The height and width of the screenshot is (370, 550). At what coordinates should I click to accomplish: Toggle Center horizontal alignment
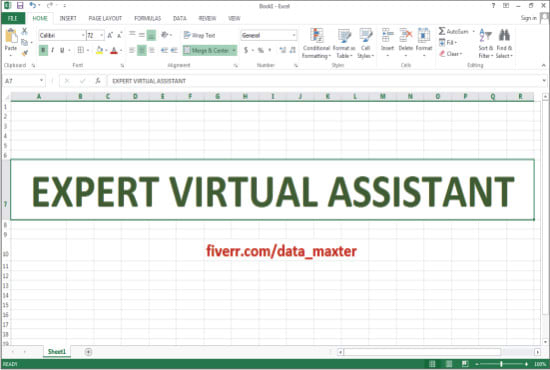click(142, 50)
